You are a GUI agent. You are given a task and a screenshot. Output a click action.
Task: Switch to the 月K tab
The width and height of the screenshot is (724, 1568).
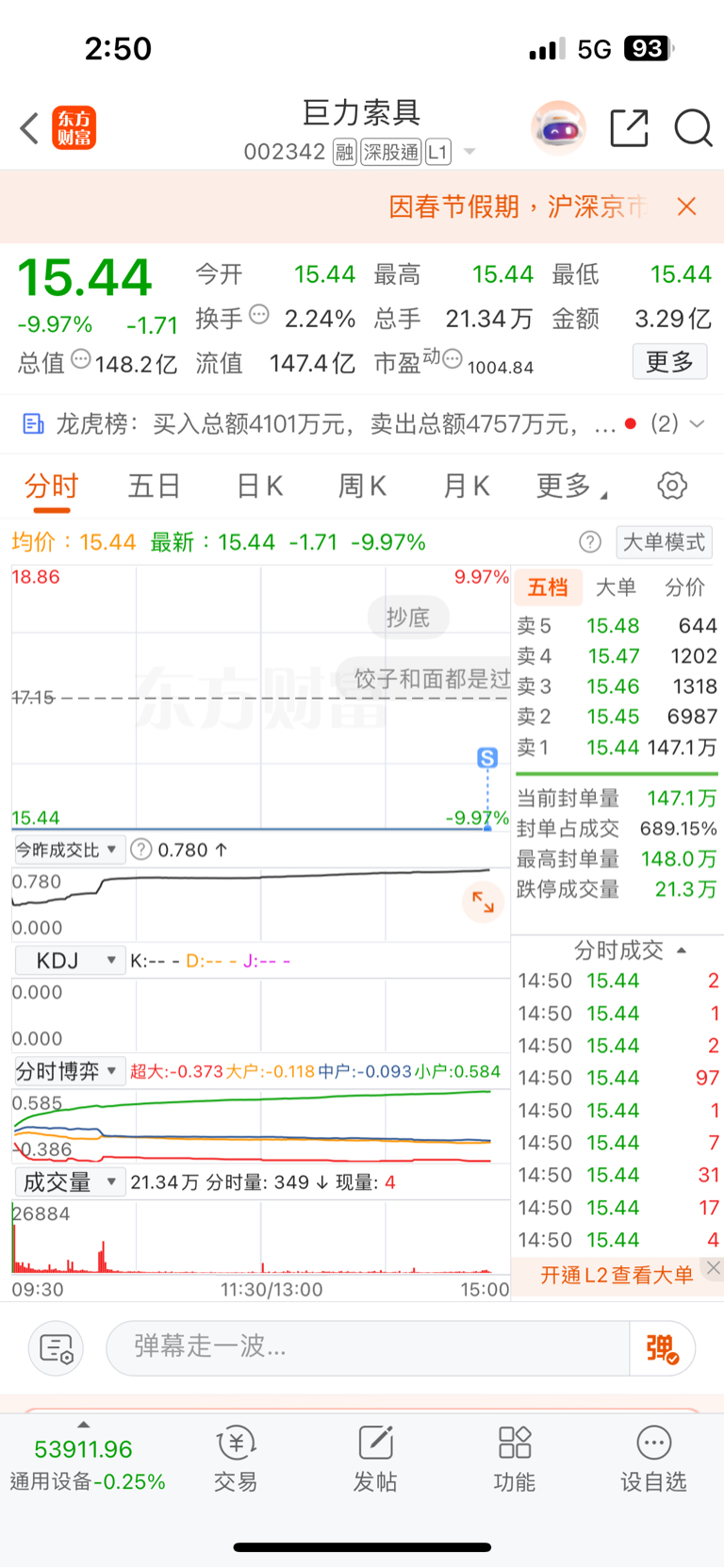(466, 486)
